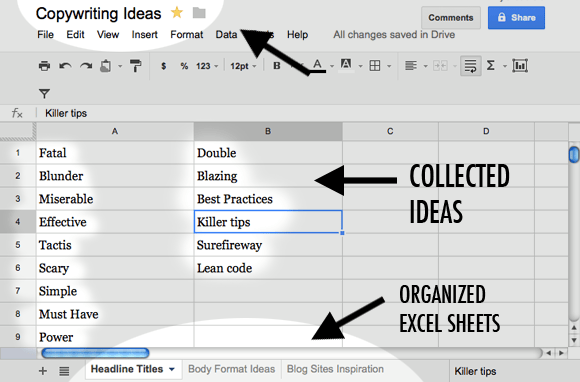Click the scroll right arrow

(x=562, y=353)
